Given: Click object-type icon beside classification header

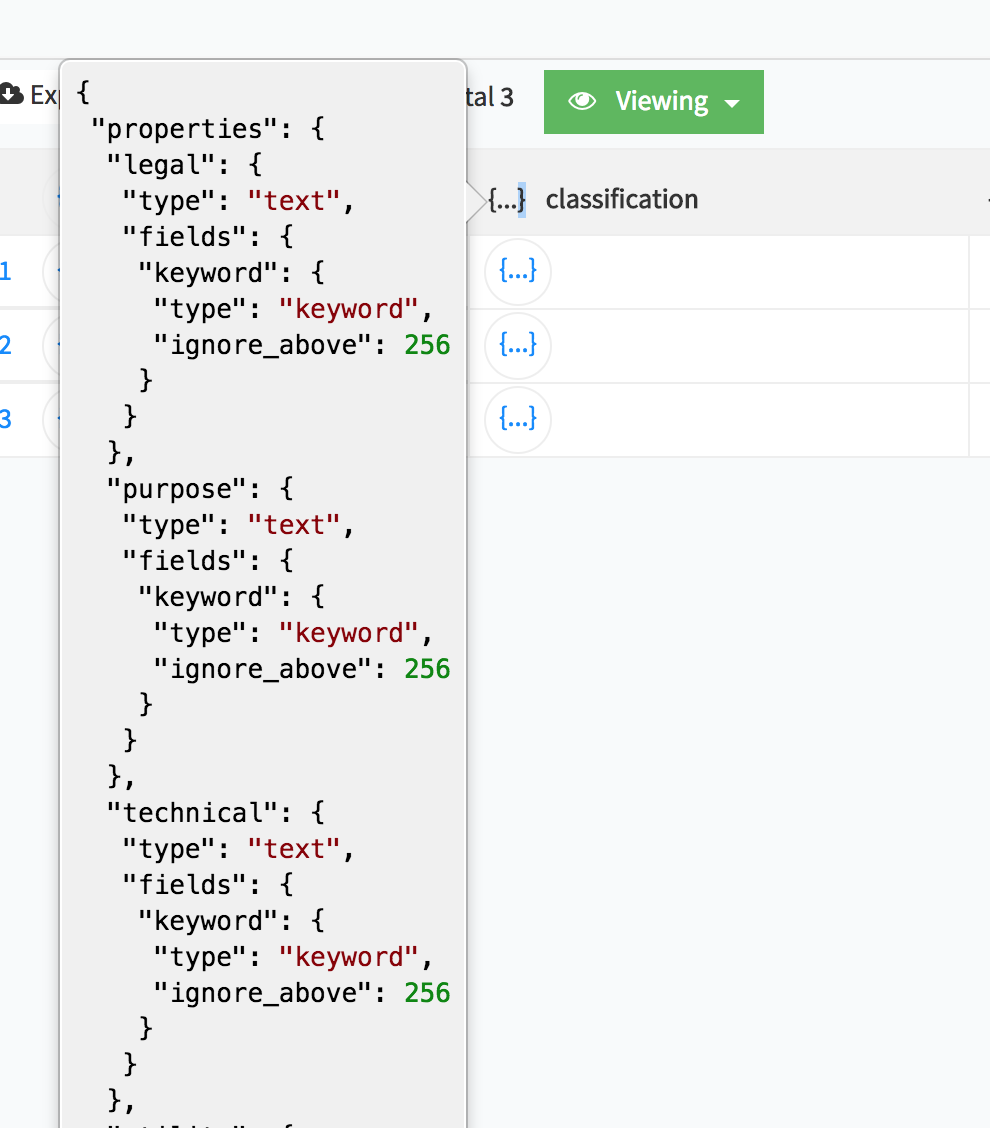Looking at the screenshot, I should (507, 199).
